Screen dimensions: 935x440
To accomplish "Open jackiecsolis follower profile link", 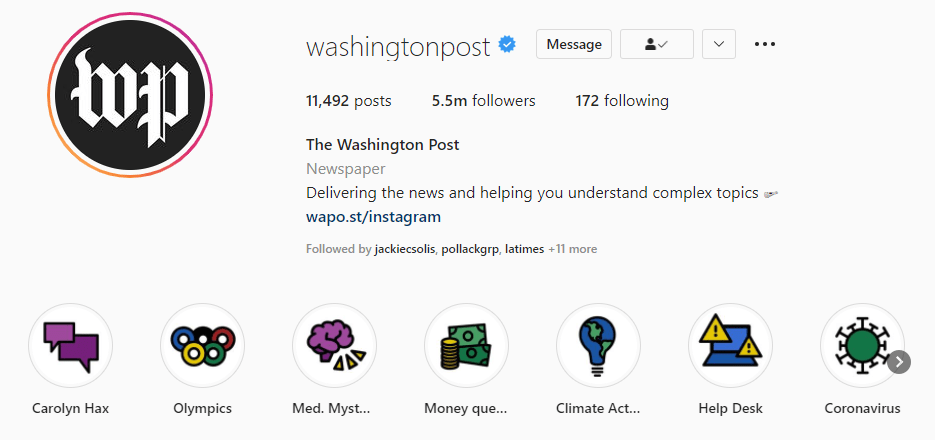I will [405, 249].
